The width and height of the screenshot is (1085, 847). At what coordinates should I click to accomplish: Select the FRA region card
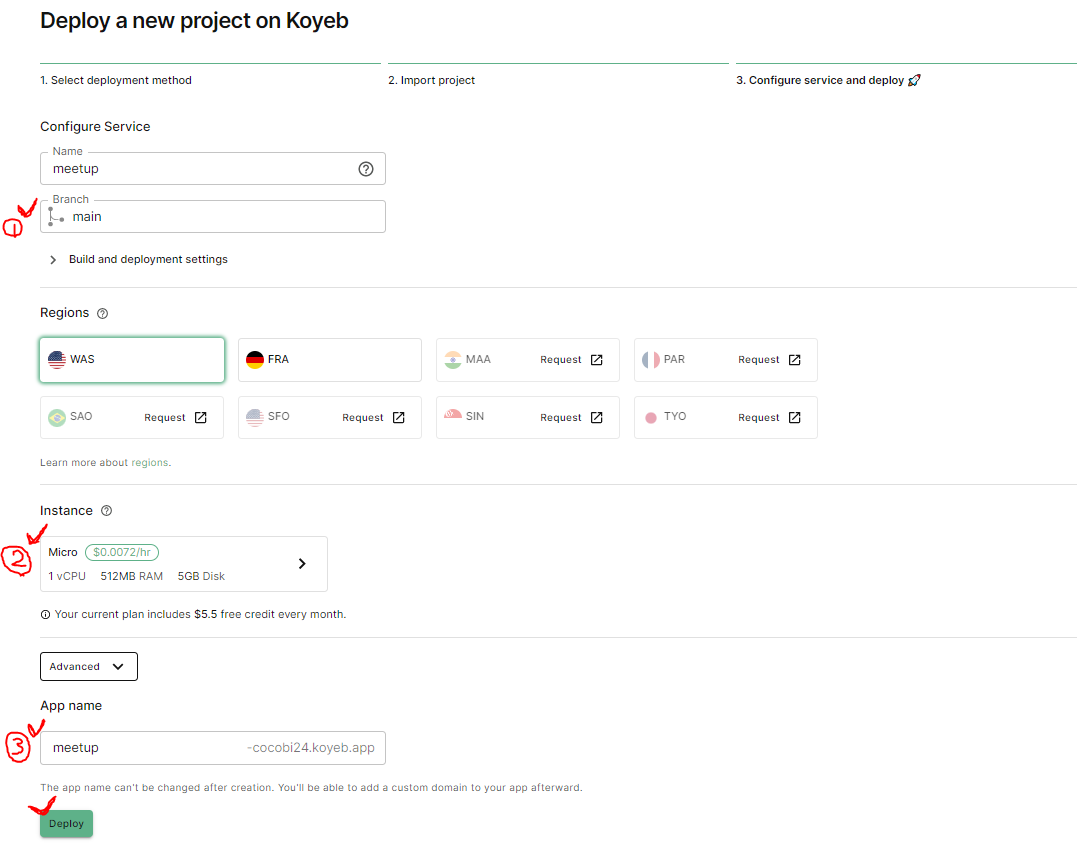329,360
